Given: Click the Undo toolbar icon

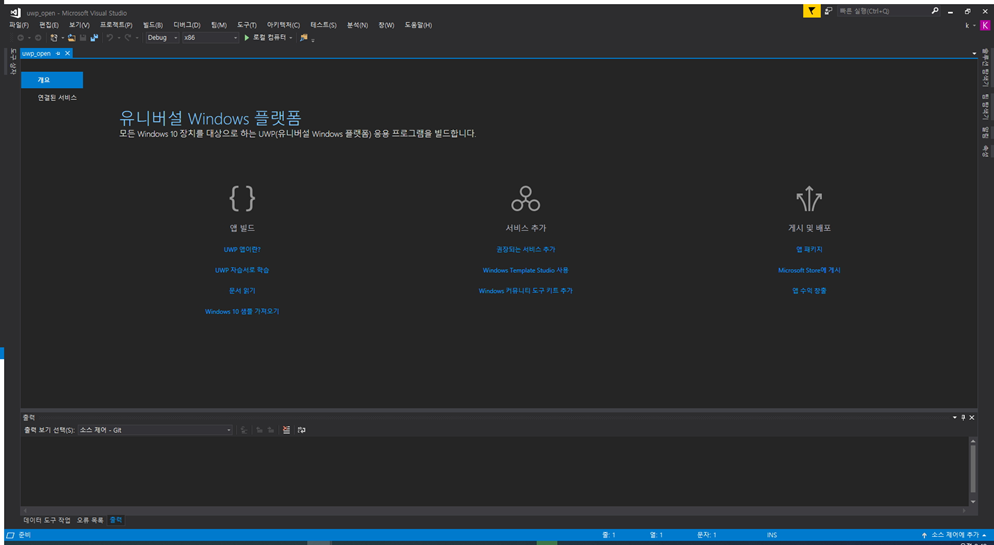Looking at the screenshot, I should (x=110, y=38).
